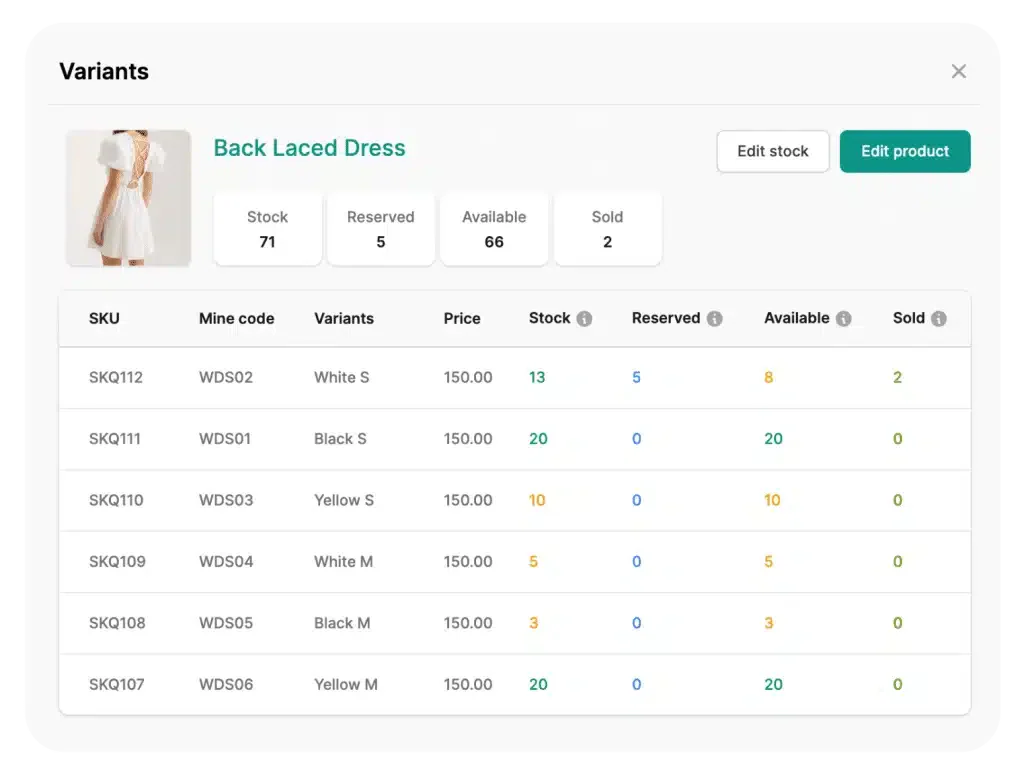The width and height of the screenshot is (1024, 778).
Task: Click the Black S variant cell
Action: [x=340, y=439]
